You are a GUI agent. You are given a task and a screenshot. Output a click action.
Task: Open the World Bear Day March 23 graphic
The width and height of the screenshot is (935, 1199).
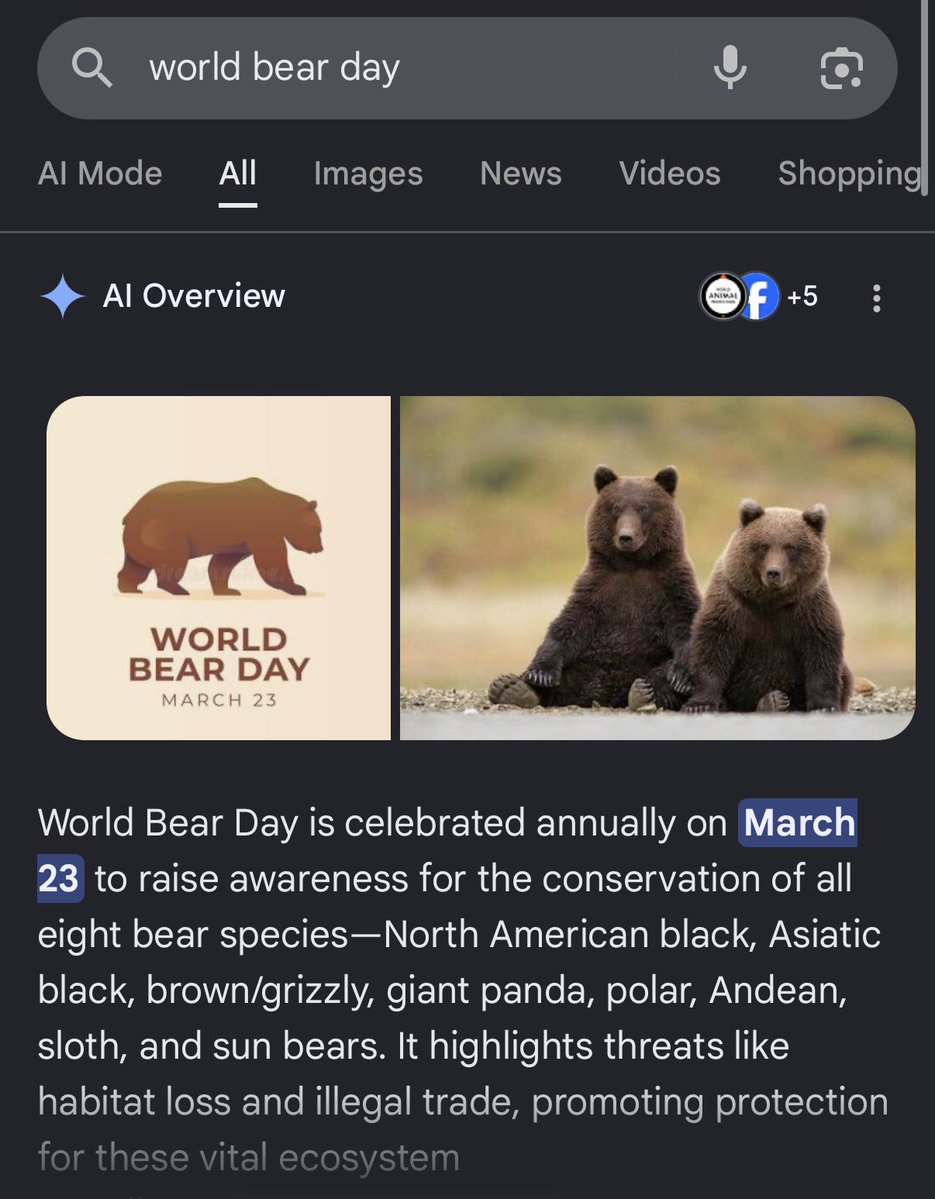coord(219,568)
